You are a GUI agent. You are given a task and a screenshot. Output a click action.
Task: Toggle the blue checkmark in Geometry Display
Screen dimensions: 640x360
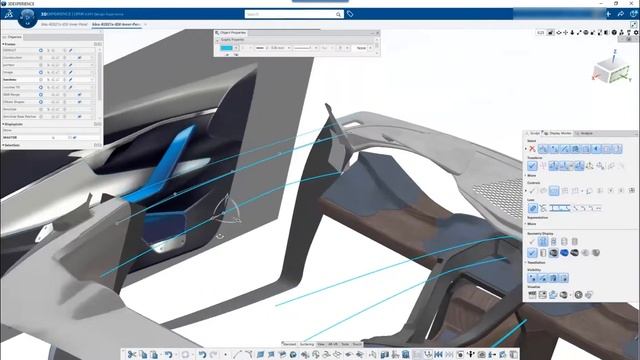532,253
